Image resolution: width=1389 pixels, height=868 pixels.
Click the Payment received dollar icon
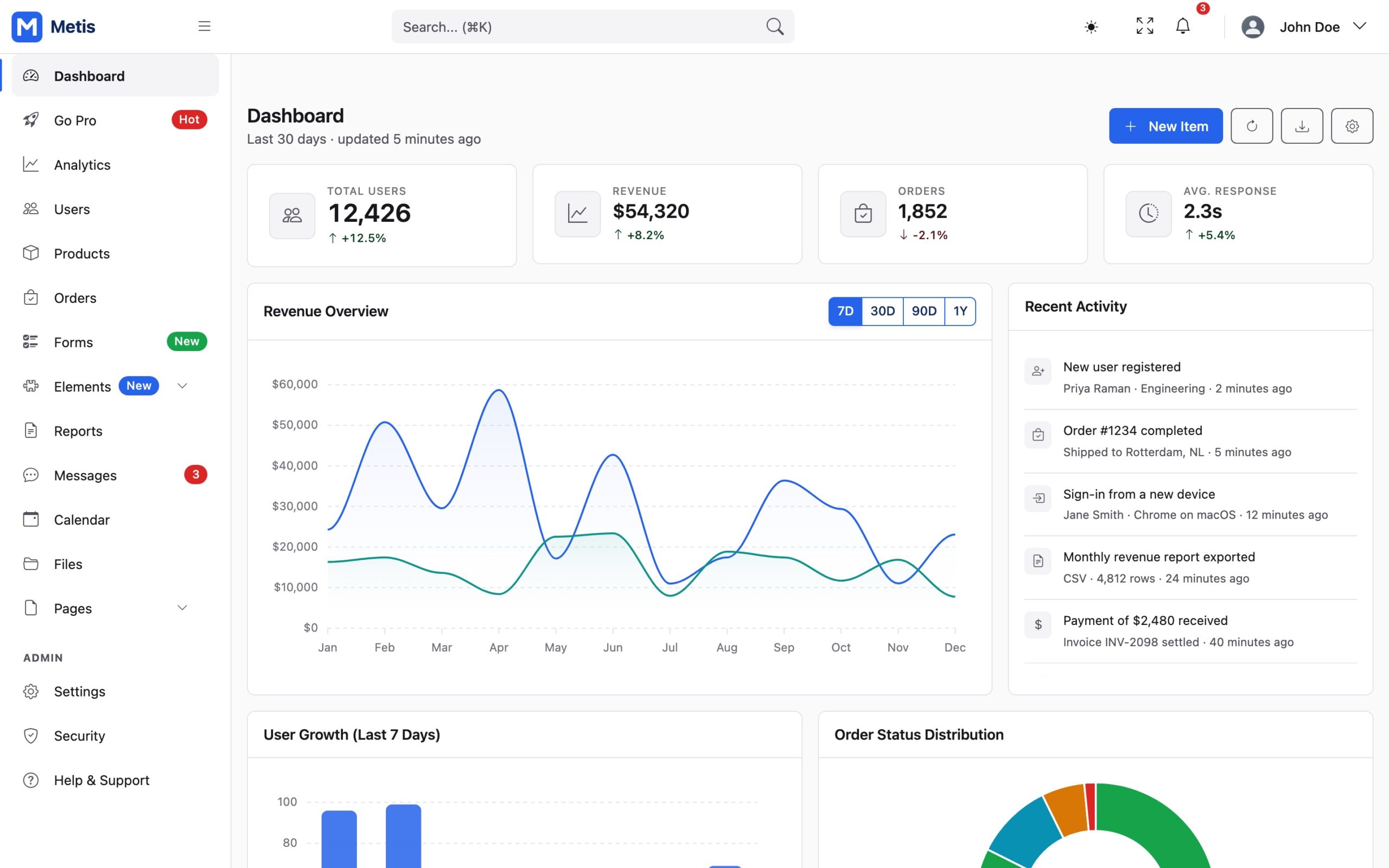pyautogui.click(x=1037, y=624)
